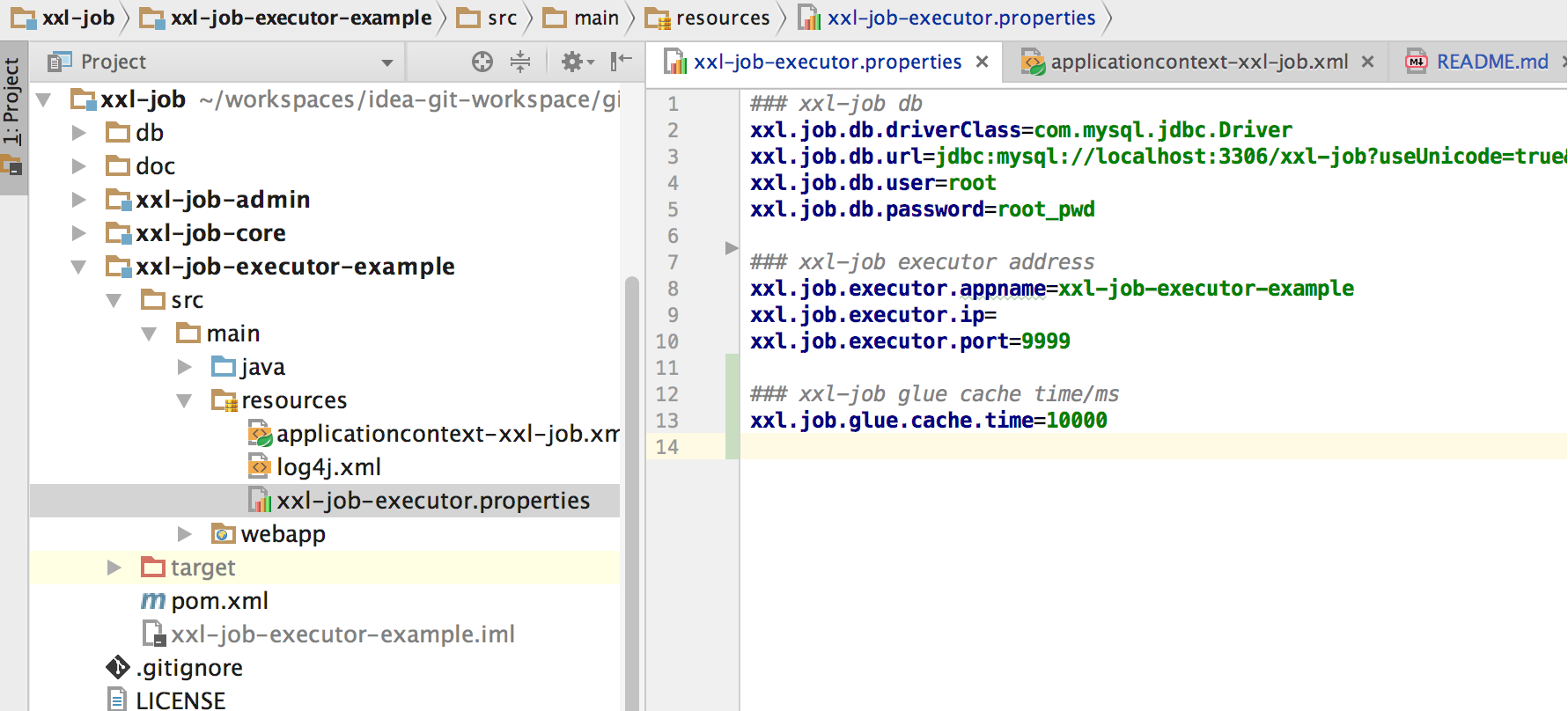Click src in the breadcrumb bar
Image resolution: width=1568 pixels, height=711 pixels.
487,18
